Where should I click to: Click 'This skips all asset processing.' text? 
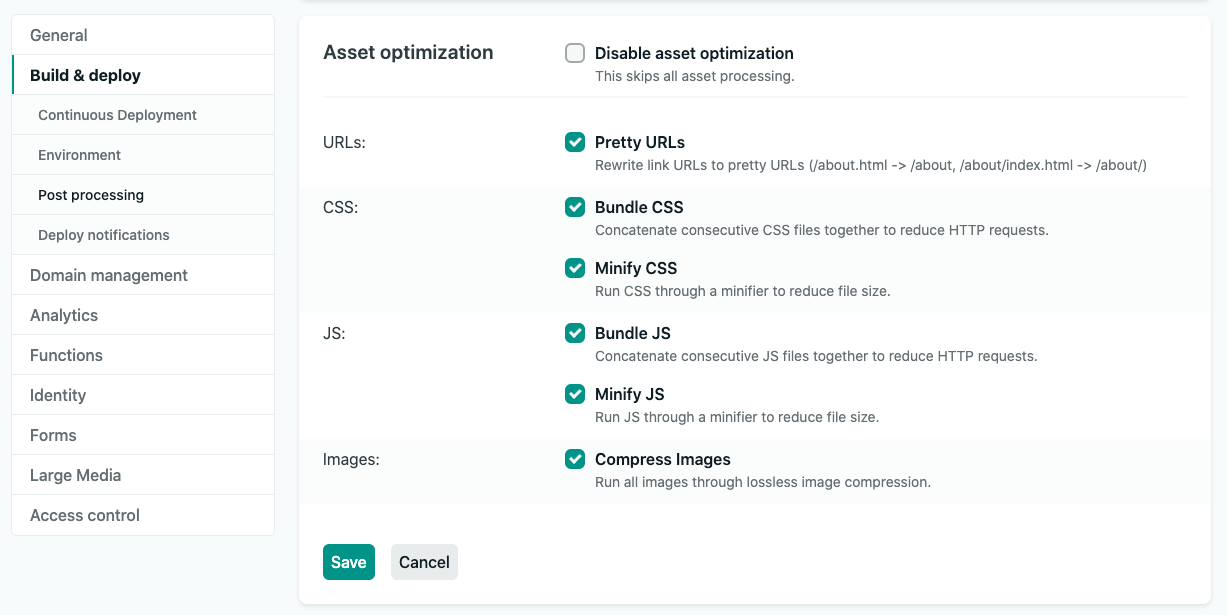(x=695, y=76)
